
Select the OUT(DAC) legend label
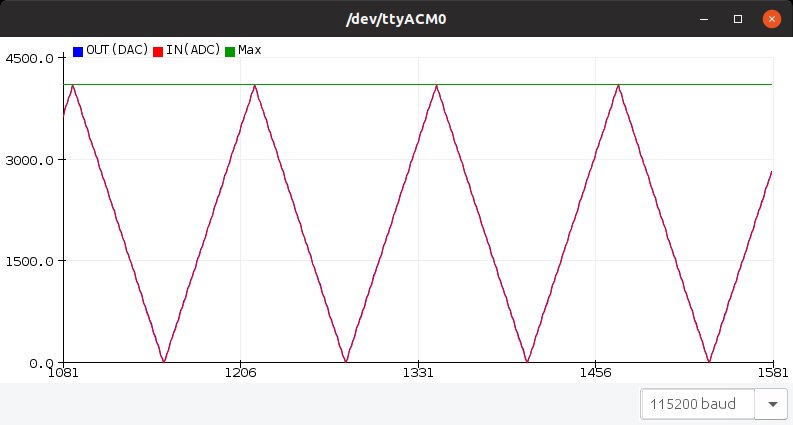[x=117, y=50]
